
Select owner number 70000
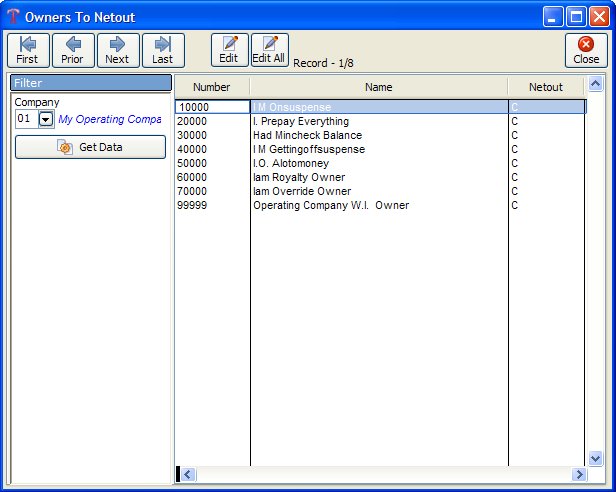click(x=192, y=191)
